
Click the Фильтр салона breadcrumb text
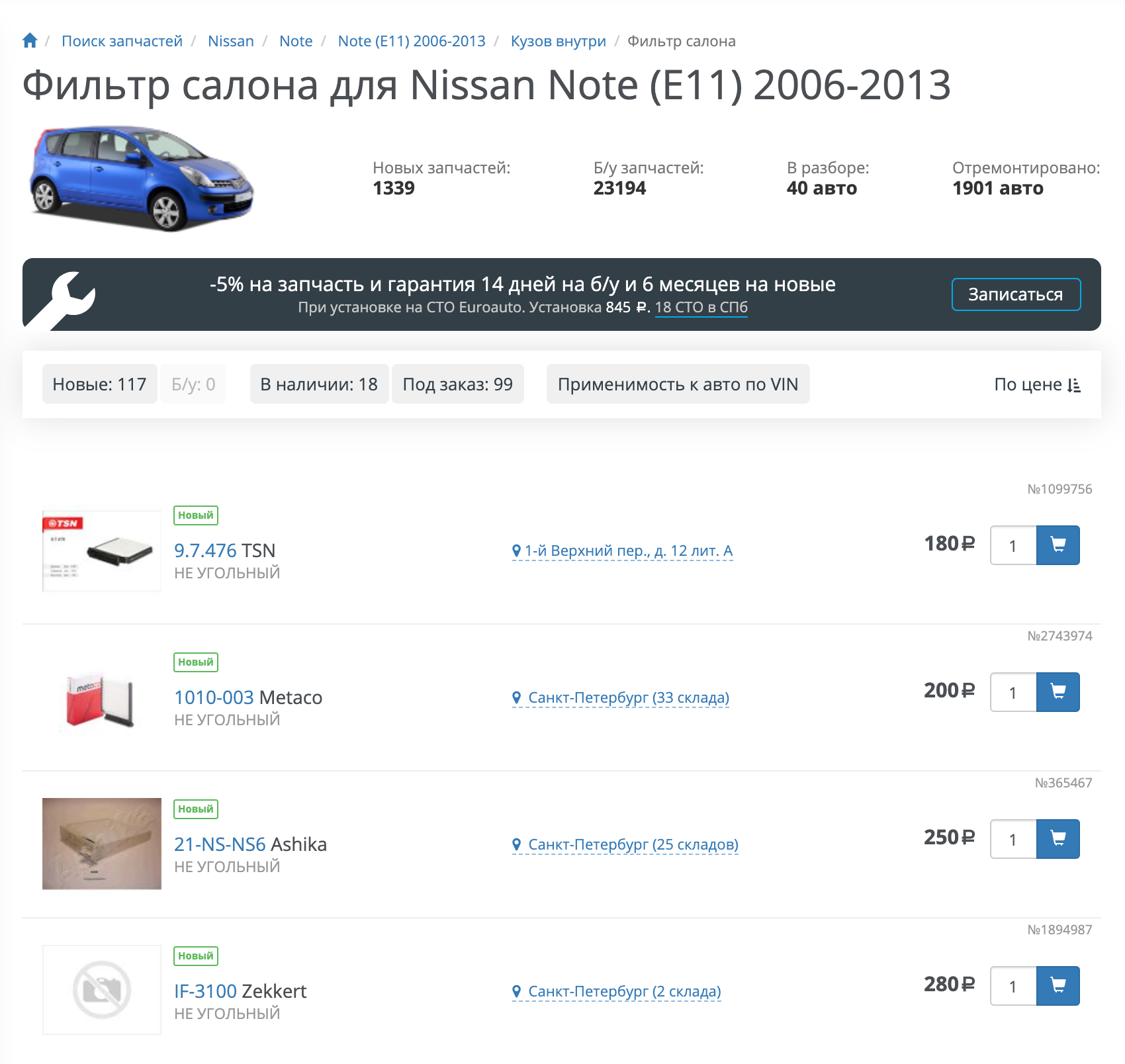682,41
